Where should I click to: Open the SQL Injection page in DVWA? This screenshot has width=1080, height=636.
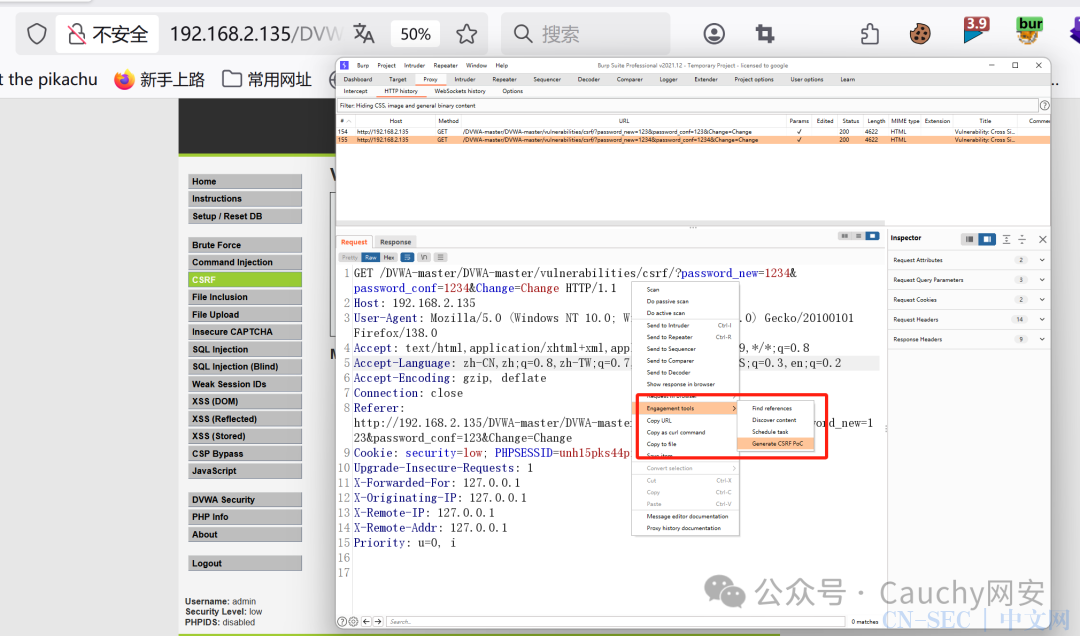click(x=245, y=349)
